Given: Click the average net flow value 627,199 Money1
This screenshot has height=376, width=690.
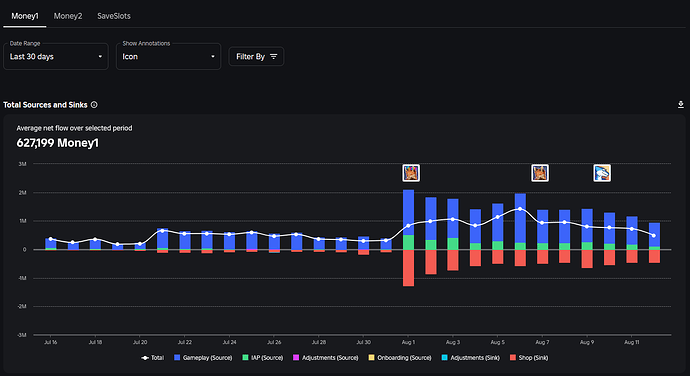Looking at the screenshot, I should (x=58, y=143).
